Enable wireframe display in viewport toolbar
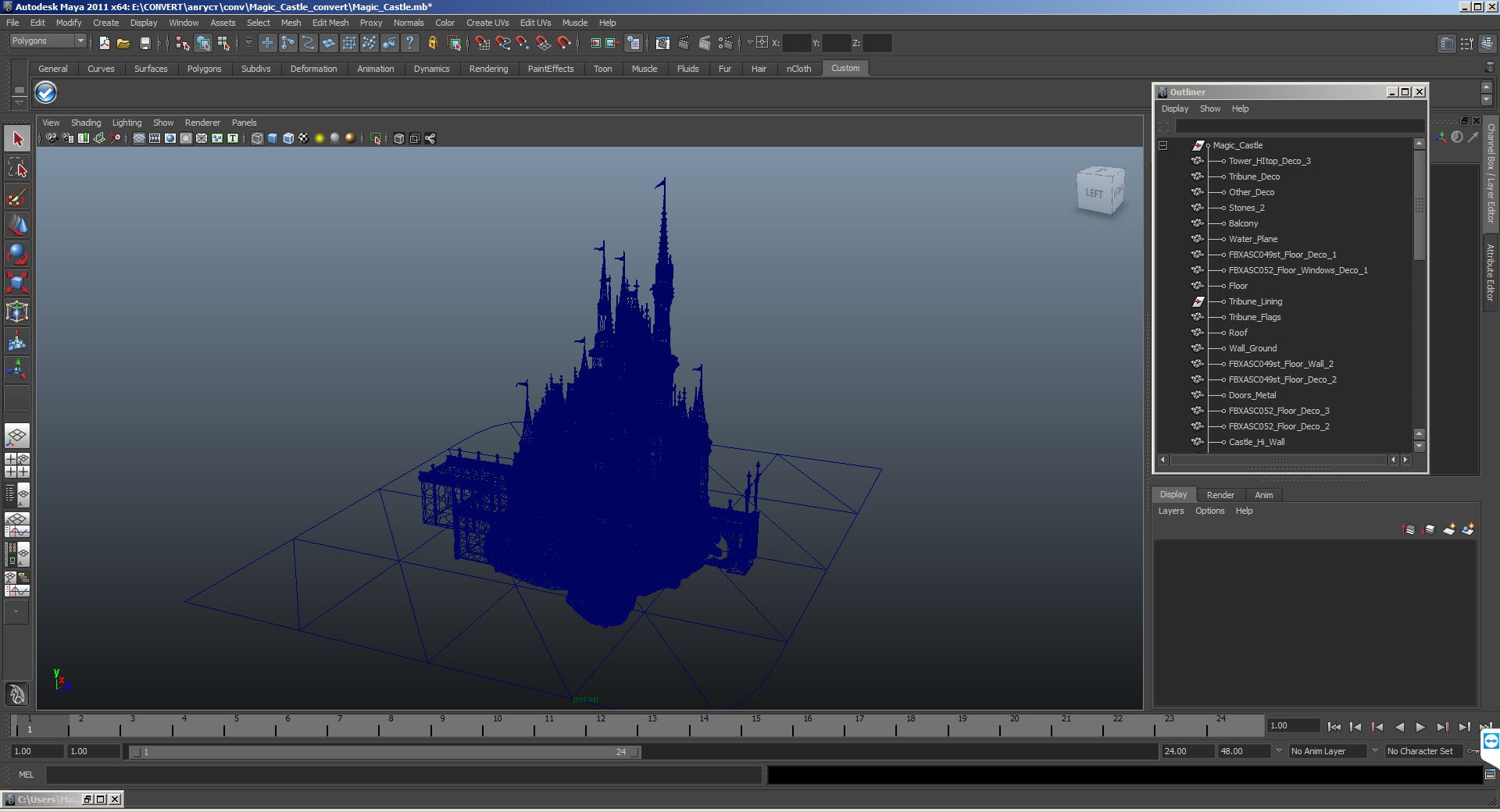 (x=257, y=138)
